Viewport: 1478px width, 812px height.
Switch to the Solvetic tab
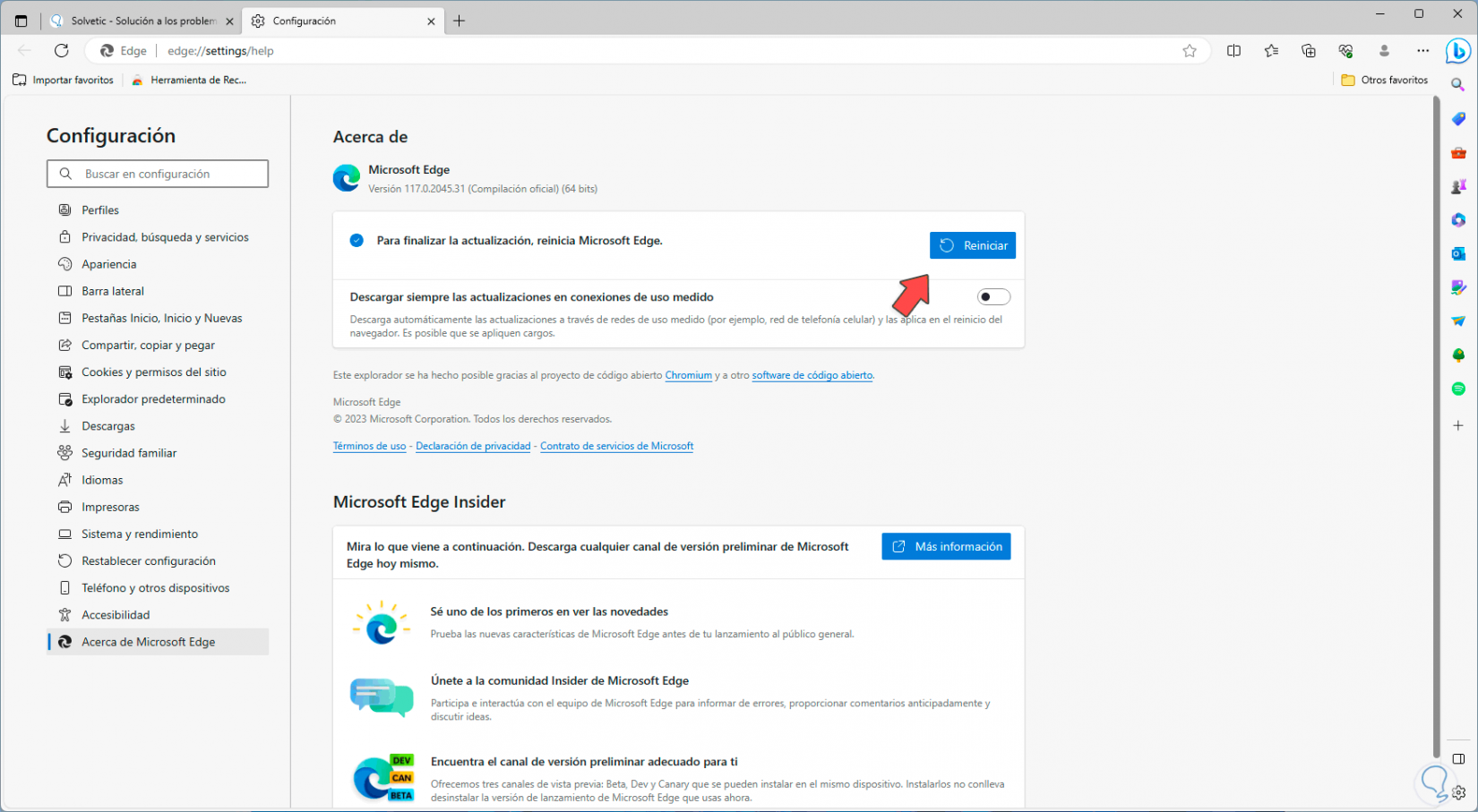point(142,21)
